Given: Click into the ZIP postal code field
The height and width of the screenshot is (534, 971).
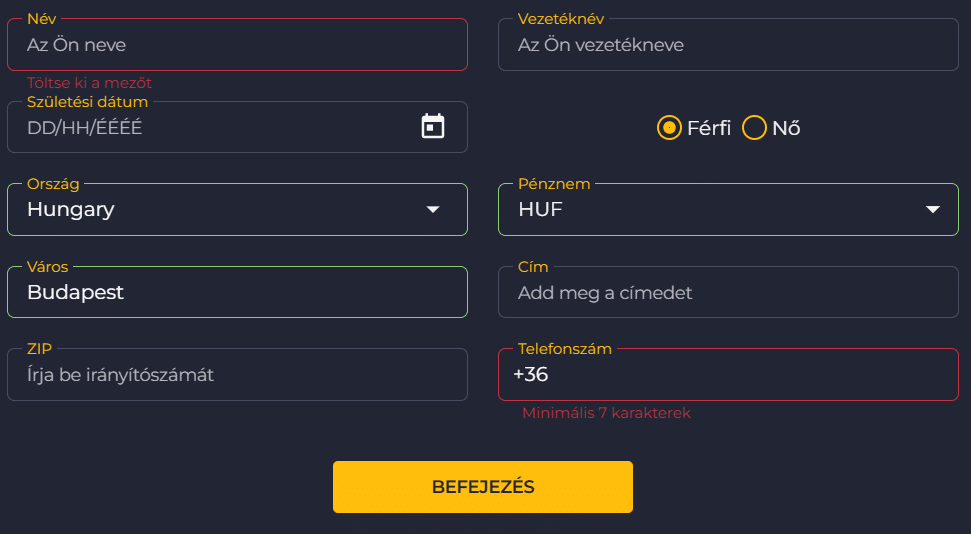Looking at the screenshot, I should point(237,375).
